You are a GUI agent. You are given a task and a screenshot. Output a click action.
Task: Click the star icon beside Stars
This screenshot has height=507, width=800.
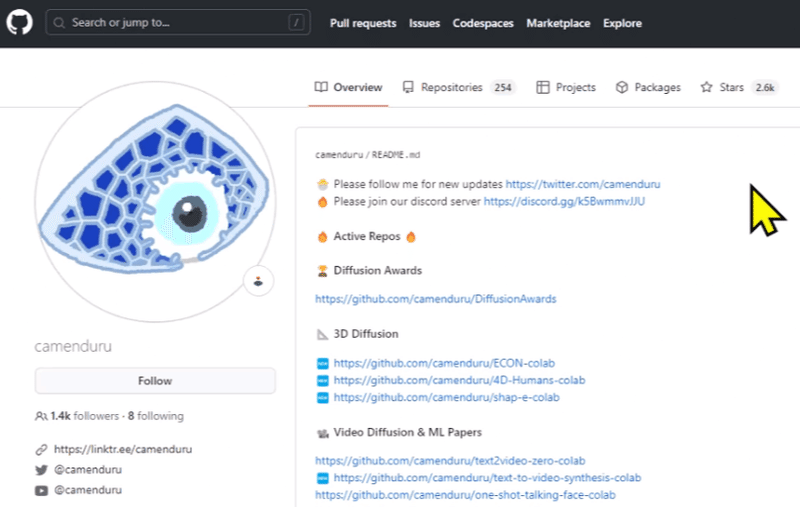point(706,87)
